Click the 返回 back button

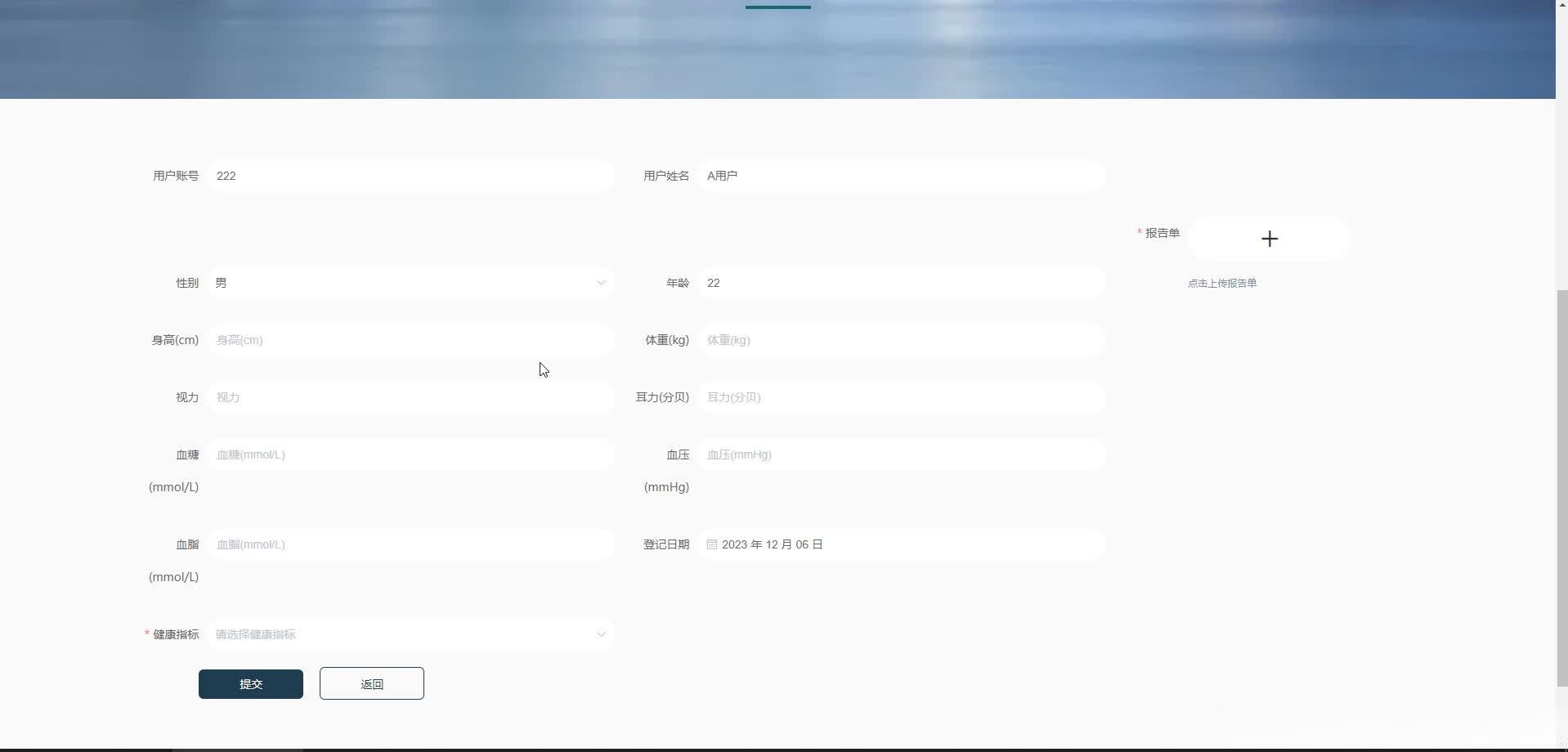click(x=370, y=683)
